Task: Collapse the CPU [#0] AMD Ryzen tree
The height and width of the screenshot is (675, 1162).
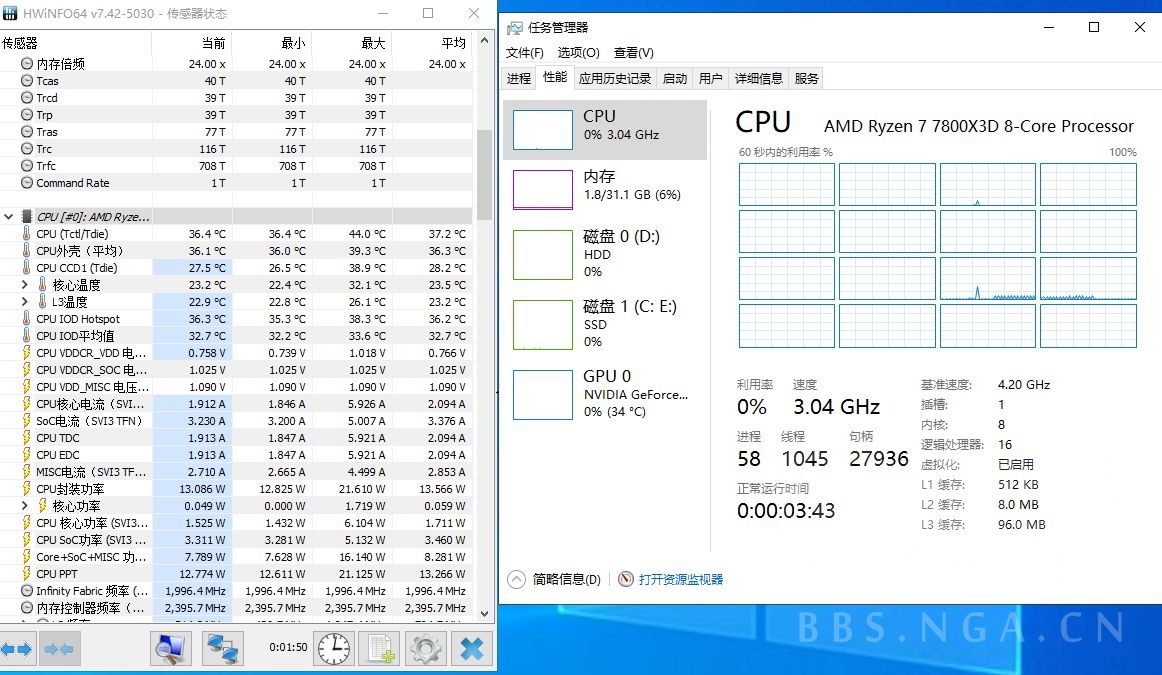Action: (8, 216)
